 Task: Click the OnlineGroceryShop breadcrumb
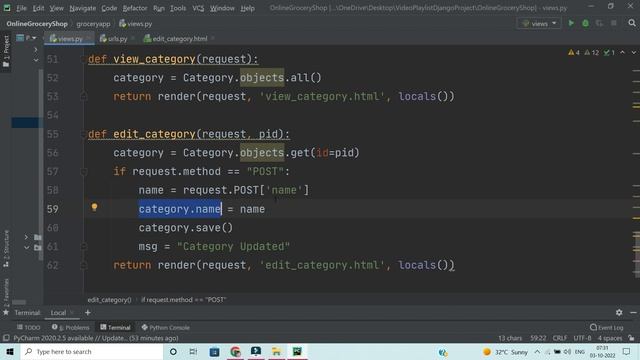(37, 24)
